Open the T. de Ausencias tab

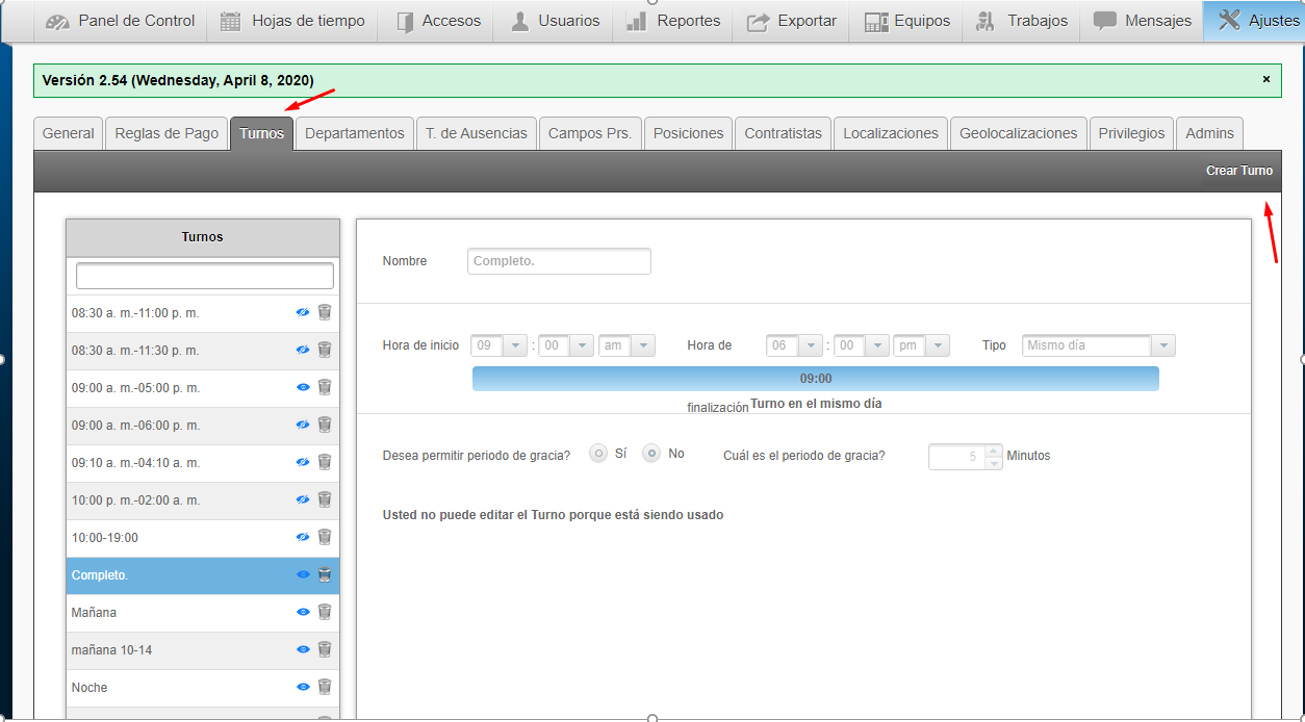(476, 133)
